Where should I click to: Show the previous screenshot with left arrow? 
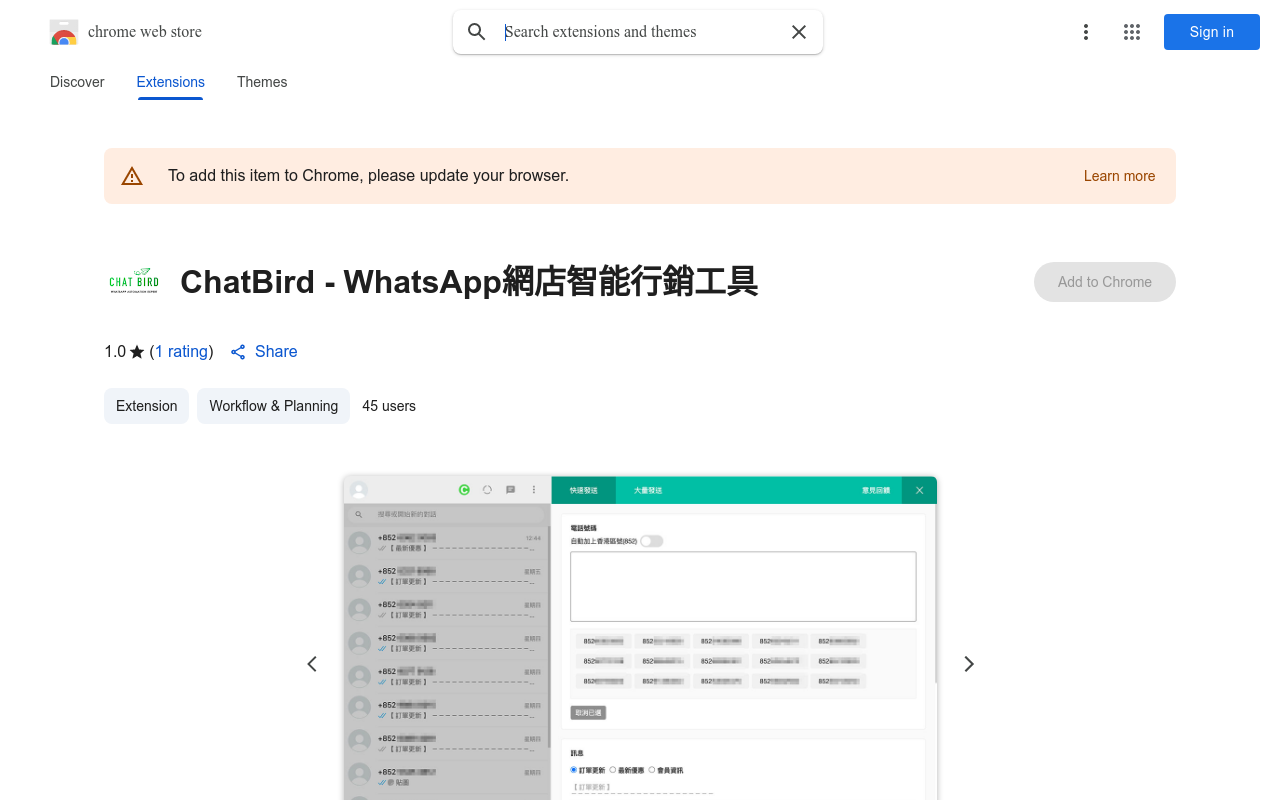tap(312, 664)
